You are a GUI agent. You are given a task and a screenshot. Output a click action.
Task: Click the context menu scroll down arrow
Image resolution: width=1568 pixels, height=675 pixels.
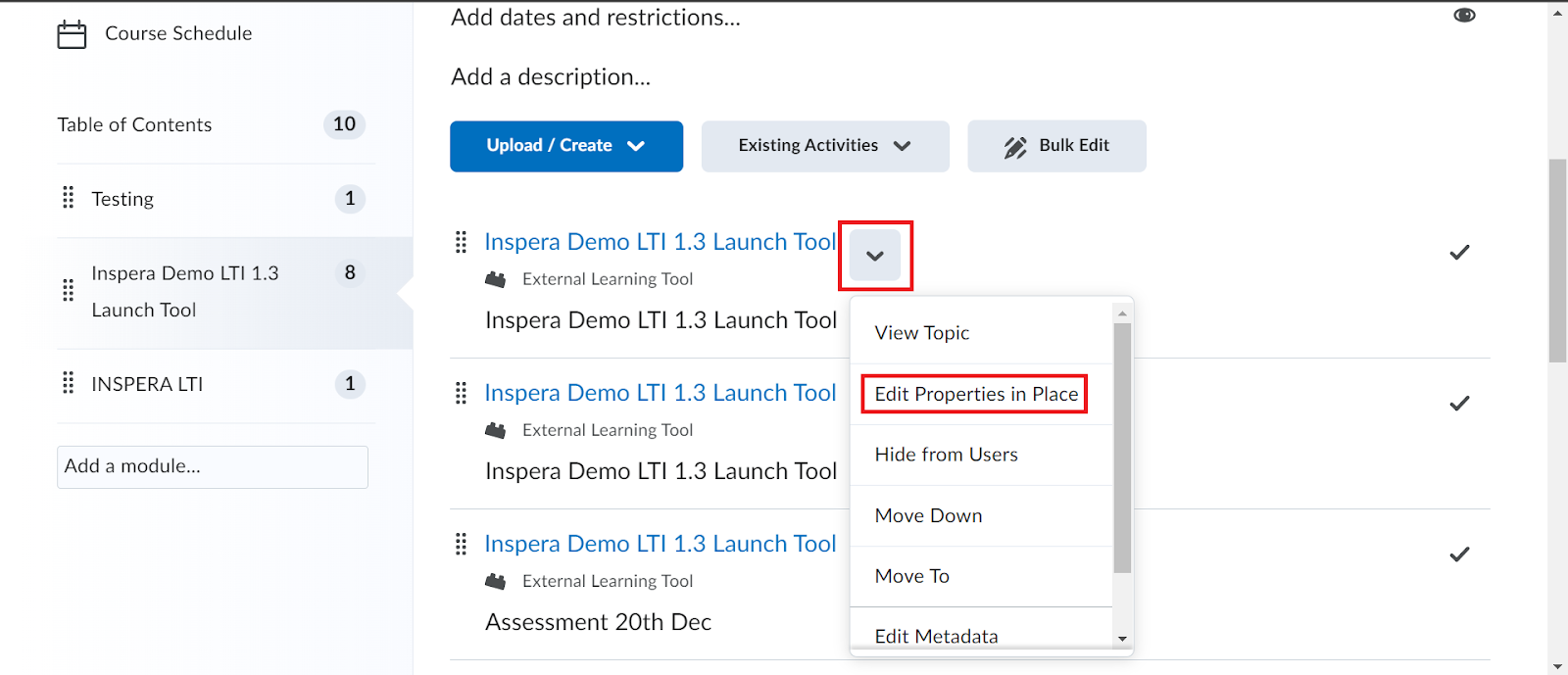tap(1122, 639)
